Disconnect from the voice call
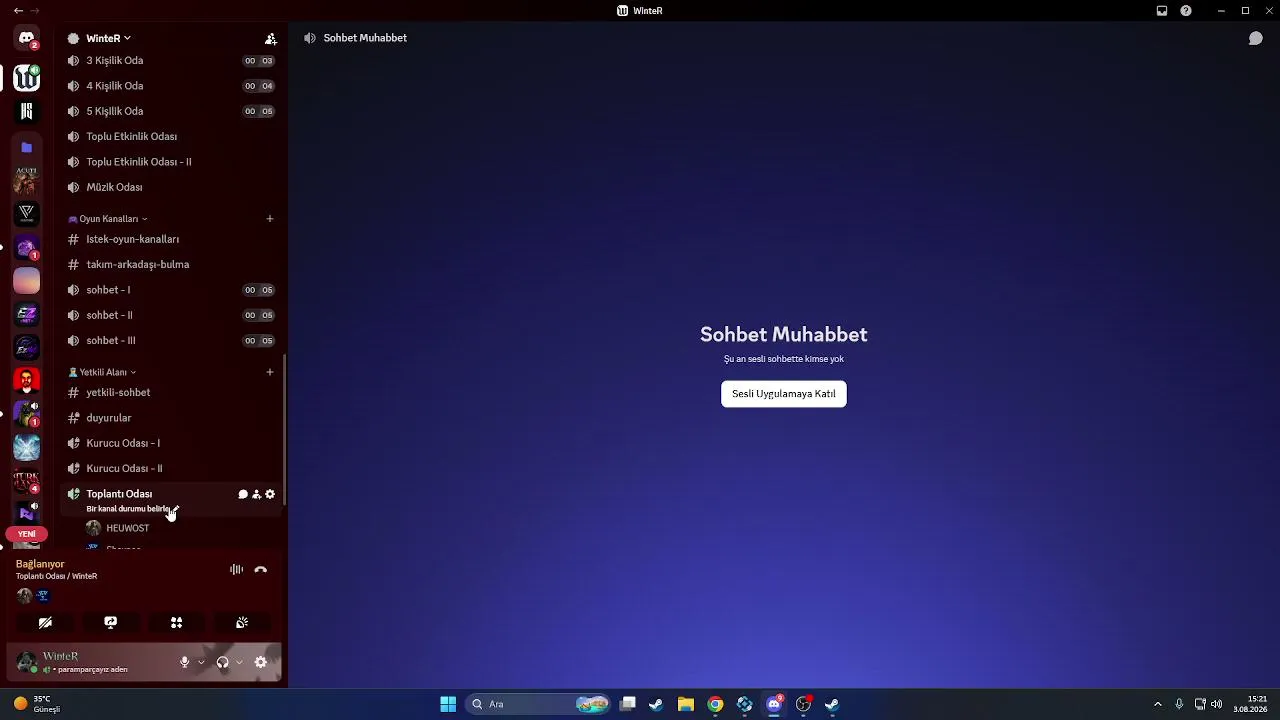This screenshot has width=1280, height=720. click(261, 569)
